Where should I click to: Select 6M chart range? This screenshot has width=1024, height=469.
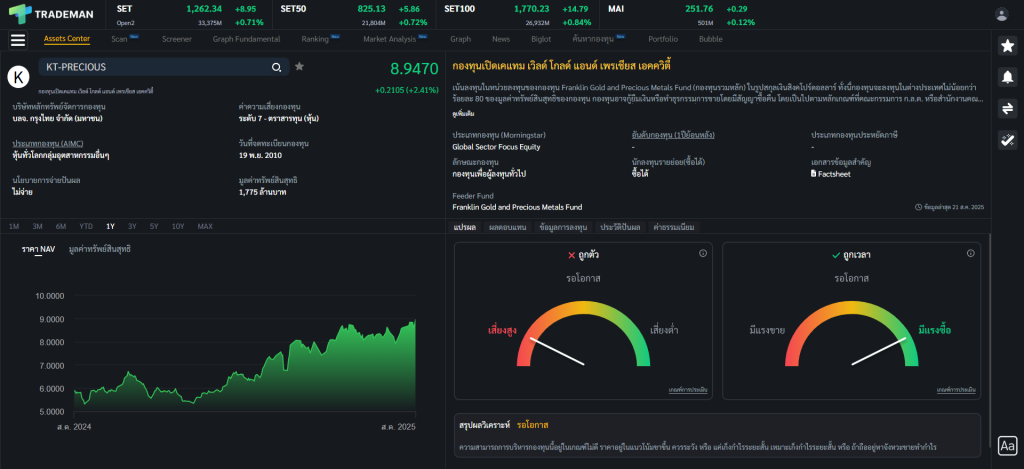click(61, 226)
